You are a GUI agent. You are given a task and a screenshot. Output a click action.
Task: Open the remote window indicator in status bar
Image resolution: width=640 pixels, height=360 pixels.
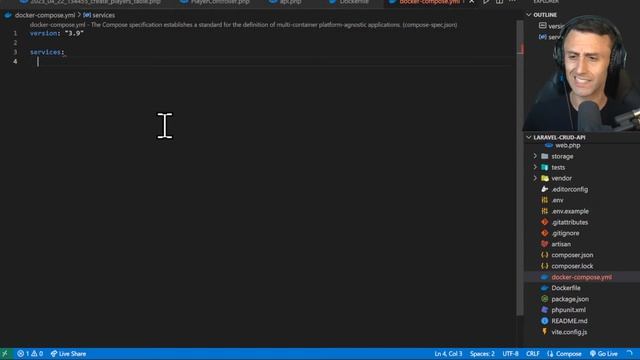[x=5, y=353]
